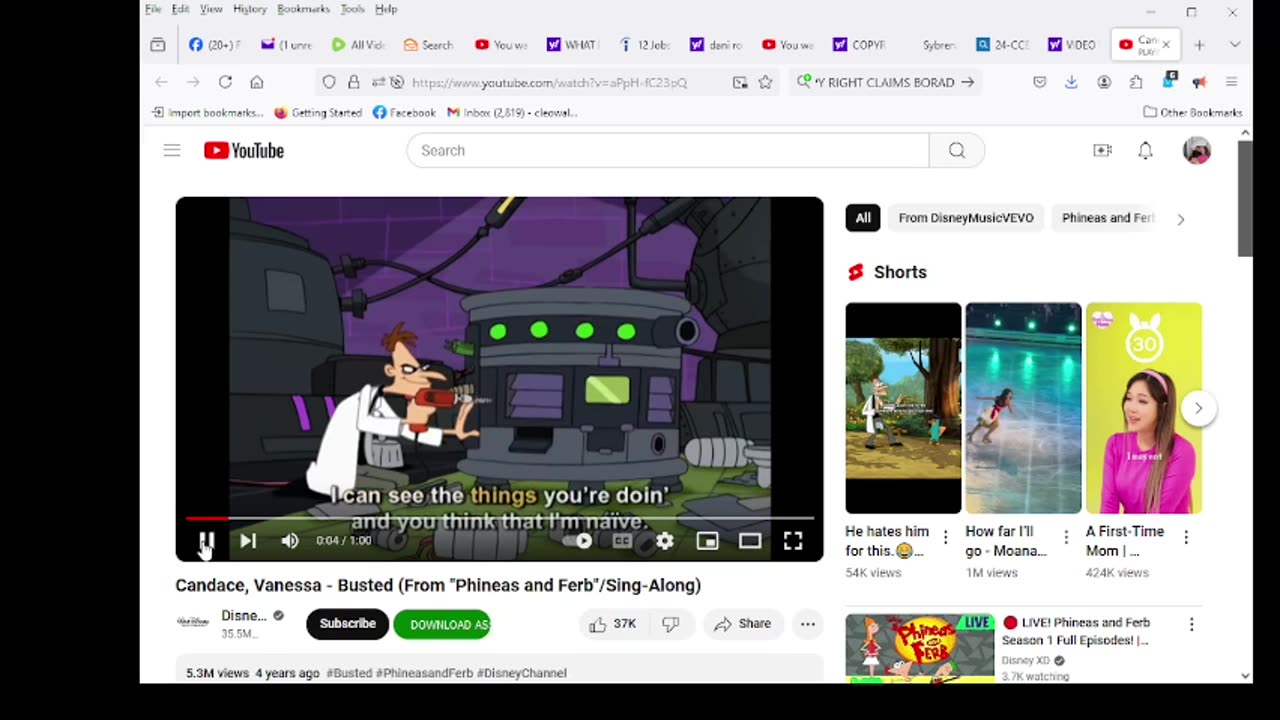The image size is (1280, 720).
Task: Open 'A First-Time Mom' Short
Action: 1144,408
